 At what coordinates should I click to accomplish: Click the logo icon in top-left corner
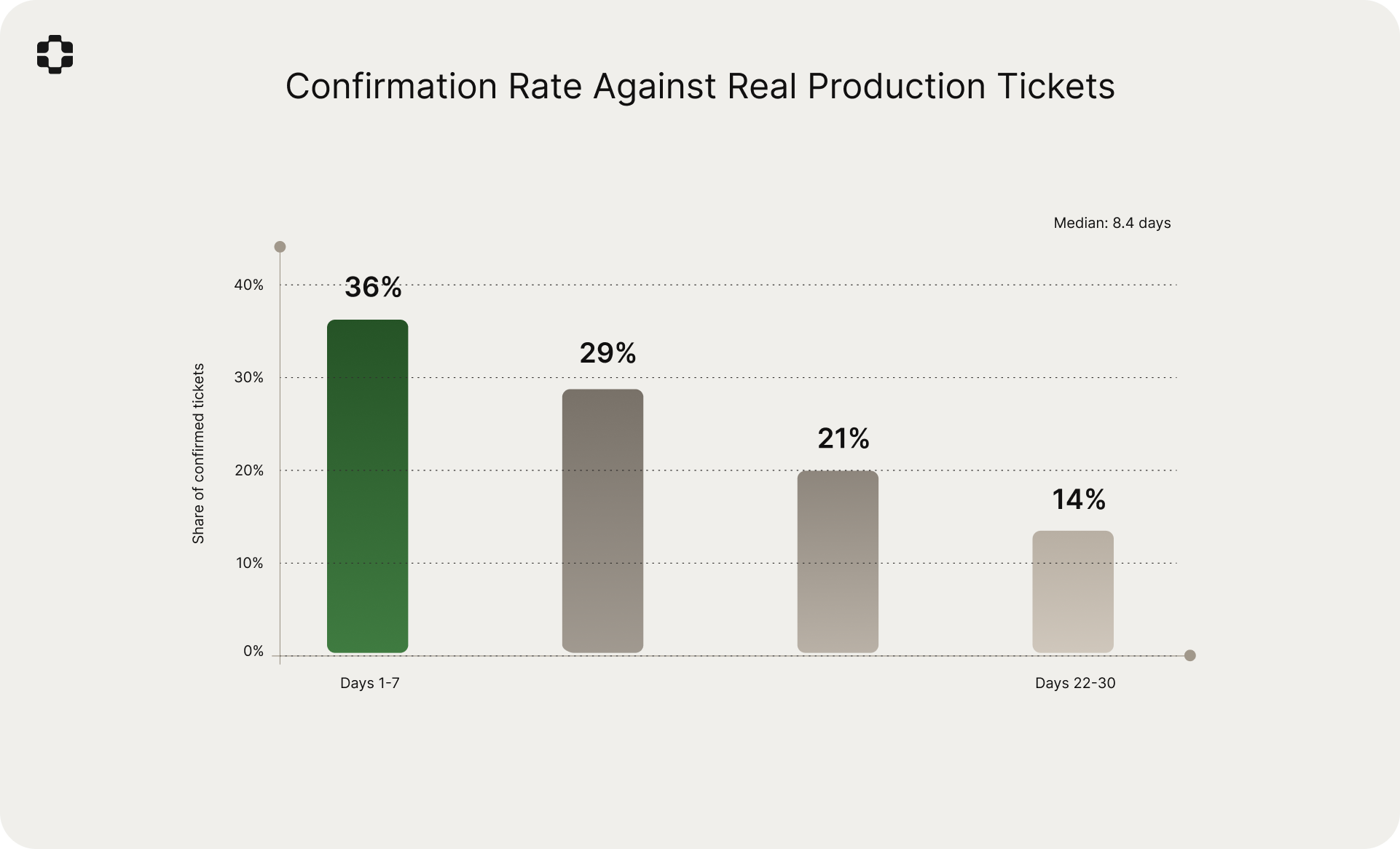(55, 54)
